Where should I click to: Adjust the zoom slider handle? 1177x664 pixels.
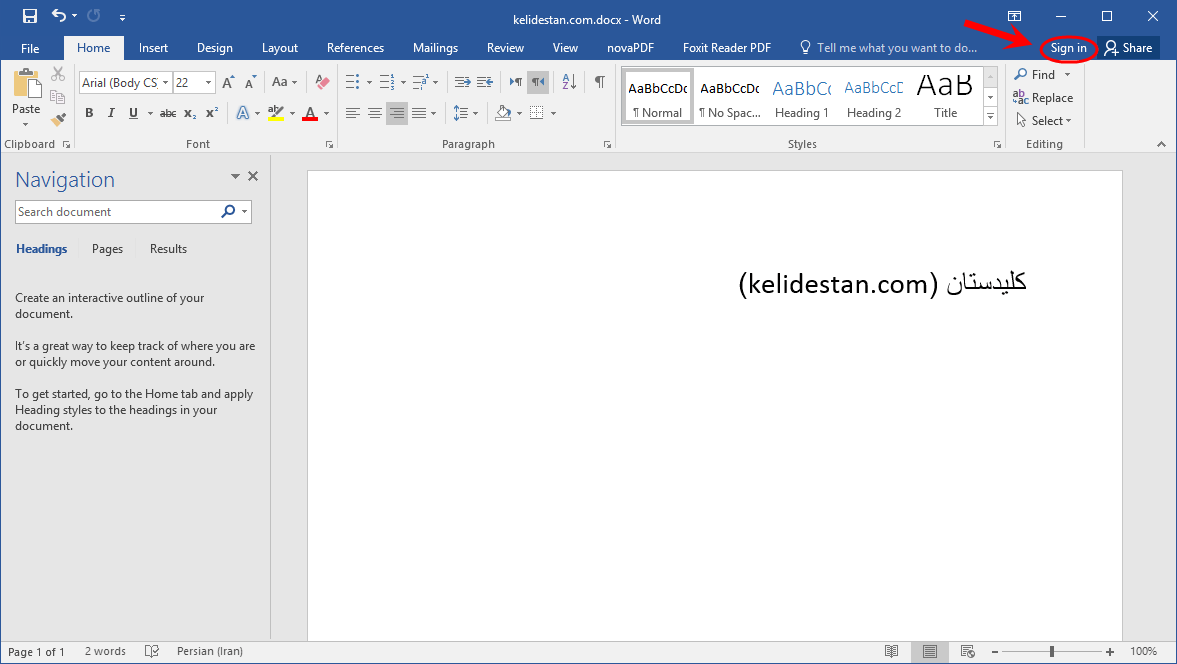pos(1052,652)
